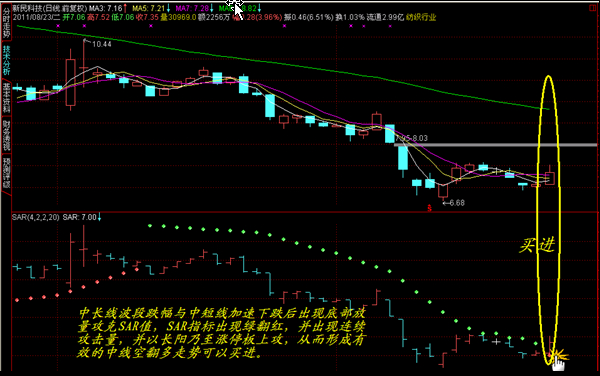Click the SAR 7.00 down arrow indicator
Viewport: 600px width, 376px height.
pyautogui.click(x=99, y=217)
